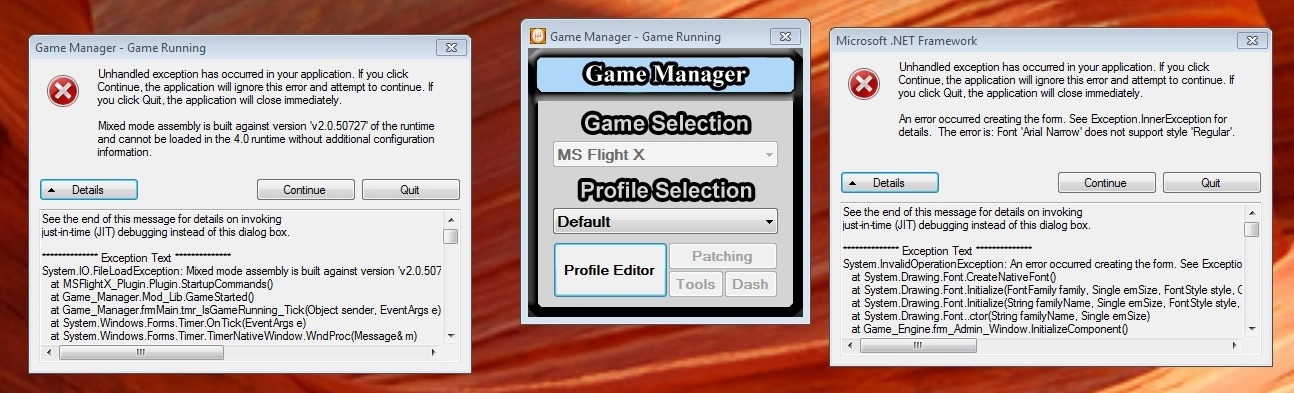
Task: Quit from the .NET Framework error dialog
Action: (x=1211, y=183)
